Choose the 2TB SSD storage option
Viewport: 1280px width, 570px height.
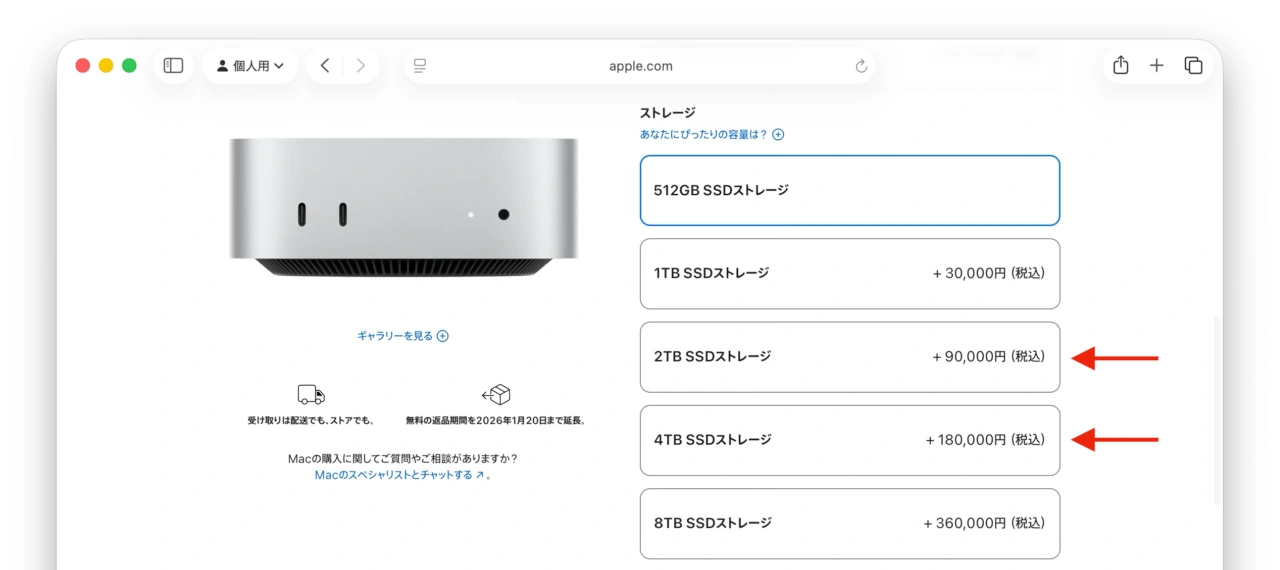849,357
